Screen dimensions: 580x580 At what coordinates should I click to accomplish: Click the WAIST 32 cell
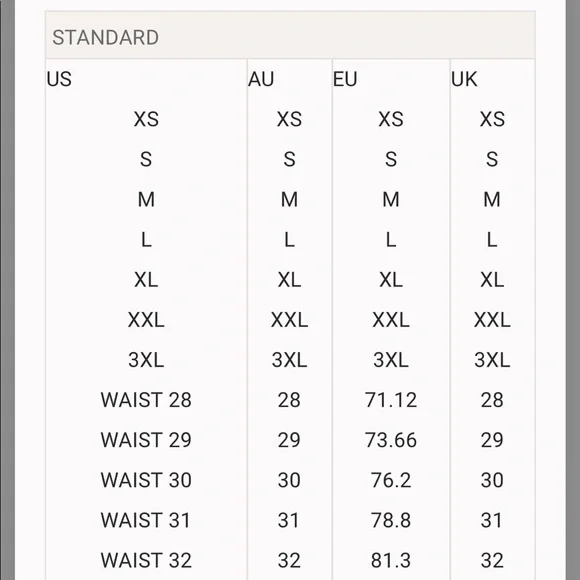[146, 560]
